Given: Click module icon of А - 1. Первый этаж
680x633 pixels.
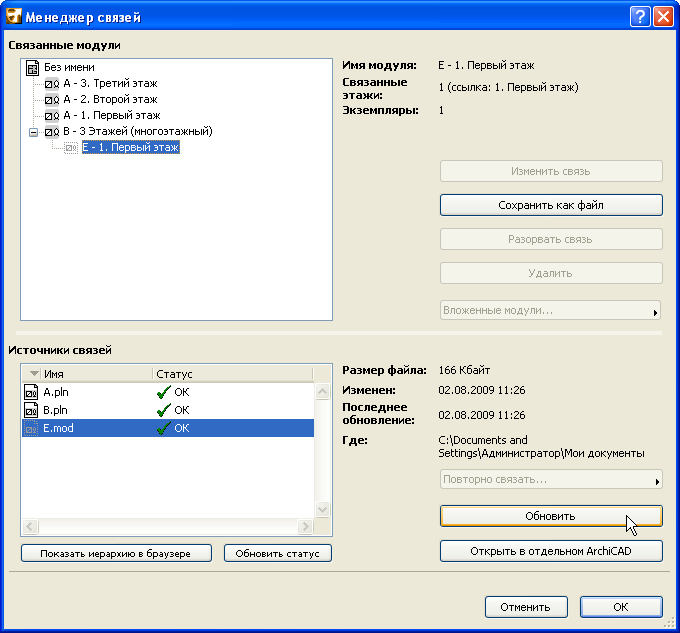Looking at the screenshot, I should 52,115.
